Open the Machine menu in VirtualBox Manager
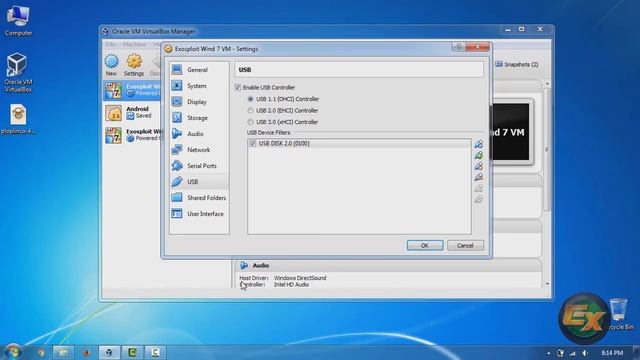 134,44
